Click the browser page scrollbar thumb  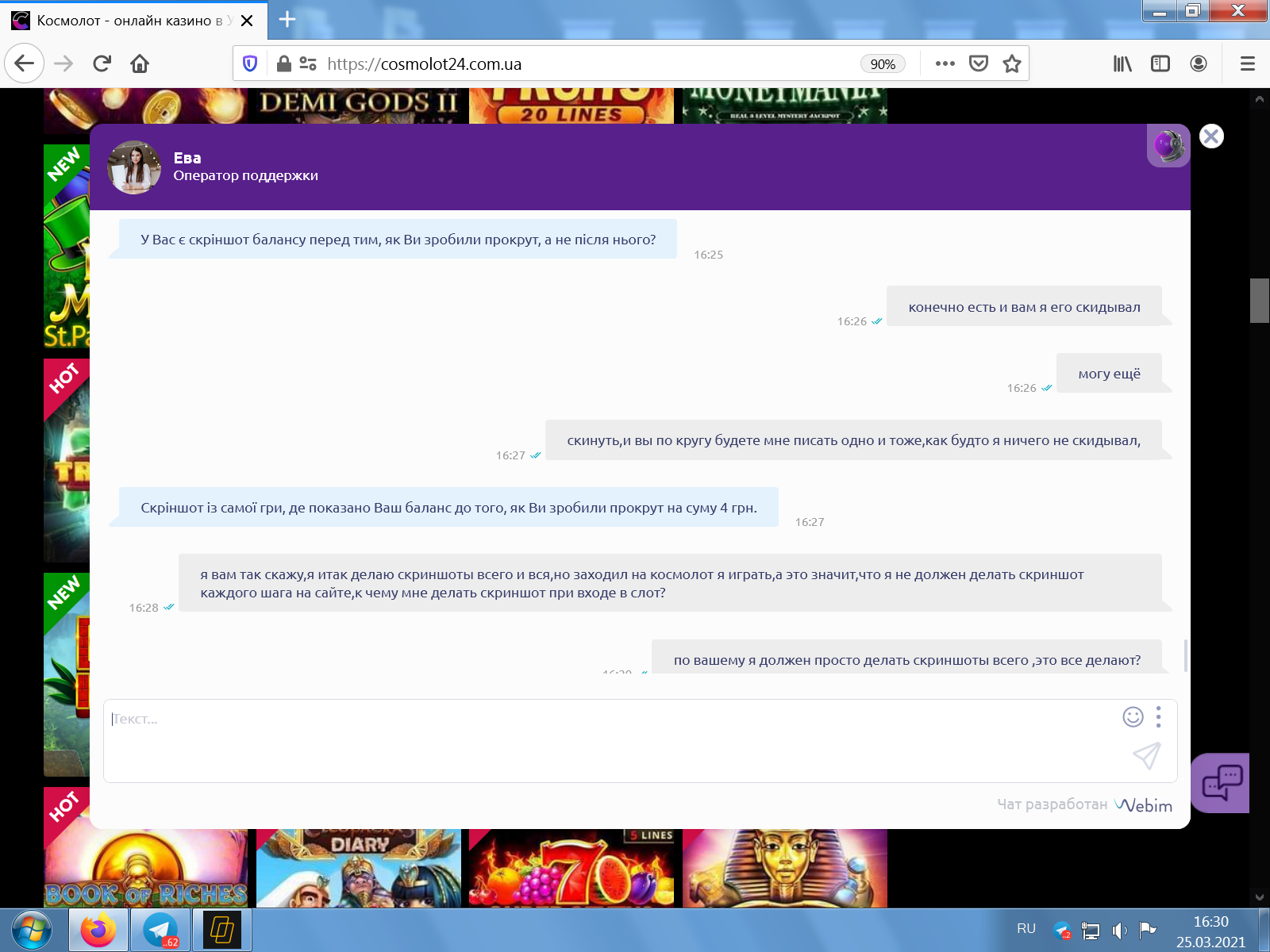coord(1260,301)
